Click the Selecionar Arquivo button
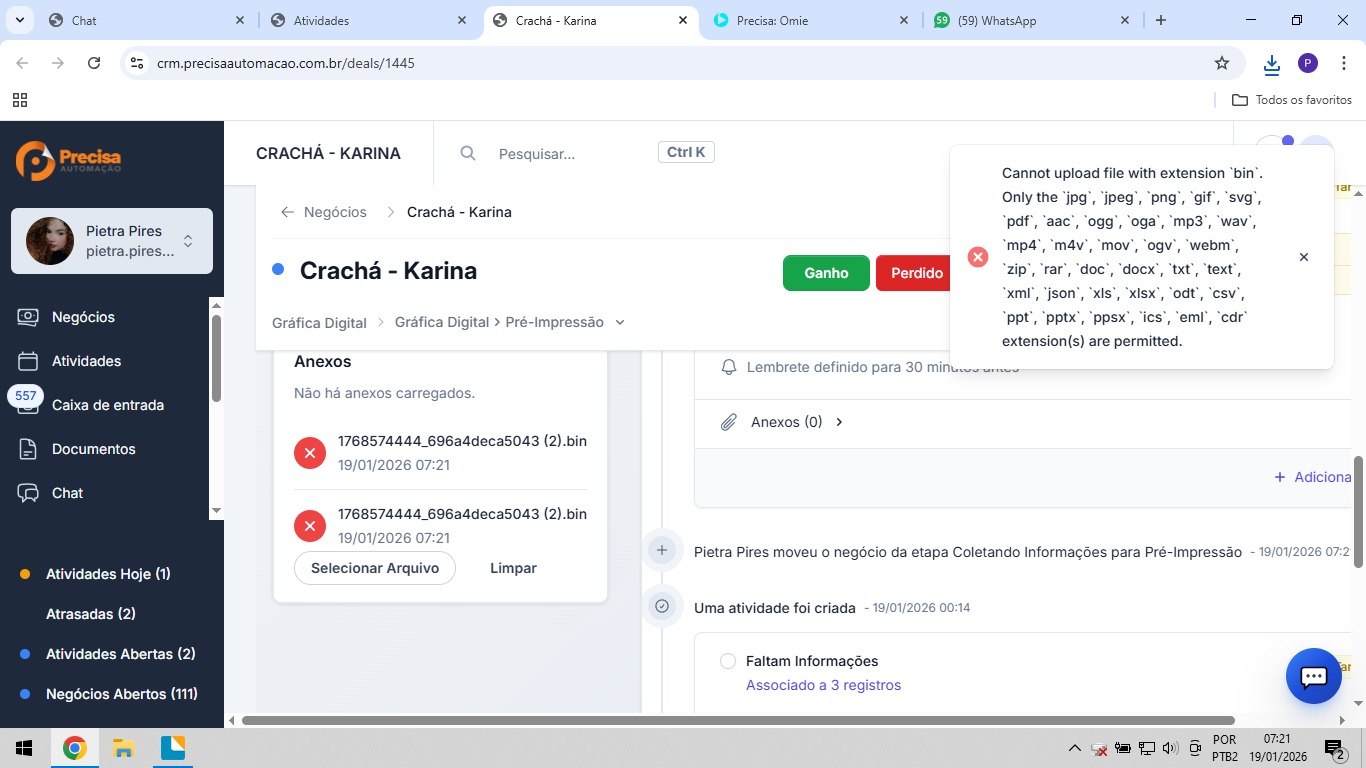Screen dimensions: 1366x768 coord(375,568)
